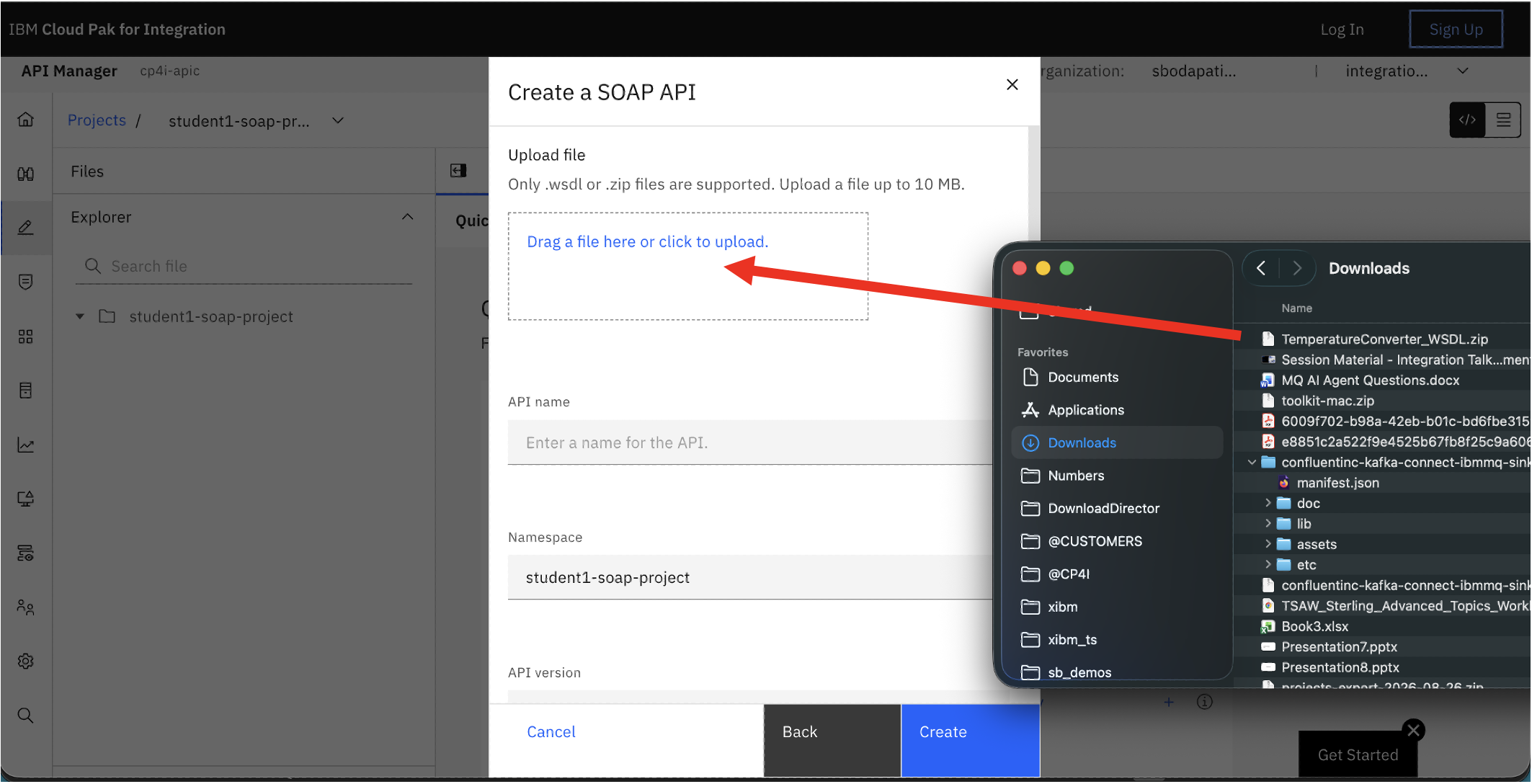Select TemperatureConverter_WSDL.zip in Finder
The height and width of the screenshot is (784, 1532).
click(1384, 339)
